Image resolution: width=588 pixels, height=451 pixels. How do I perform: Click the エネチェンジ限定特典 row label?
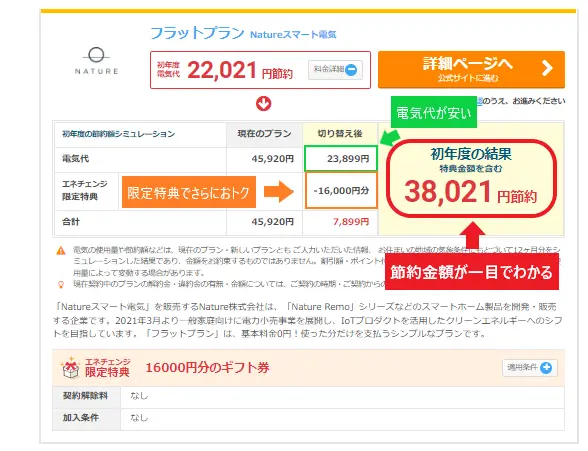[85, 190]
